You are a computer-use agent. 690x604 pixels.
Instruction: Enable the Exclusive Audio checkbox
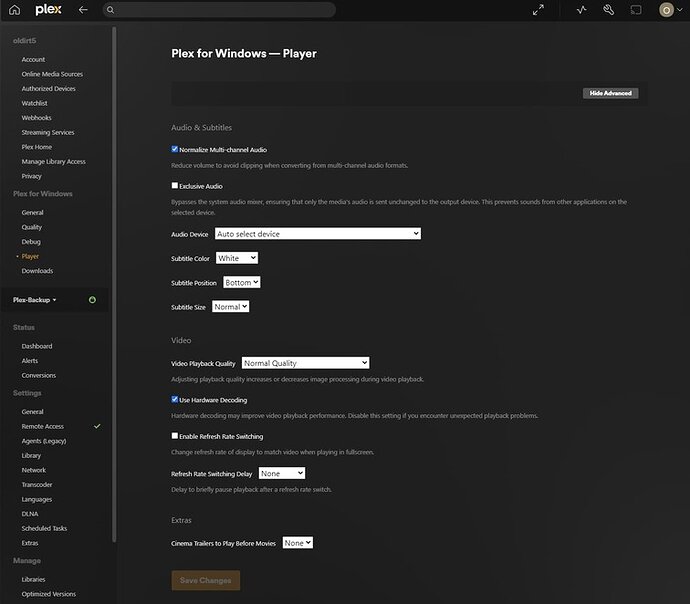click(175, 186)
